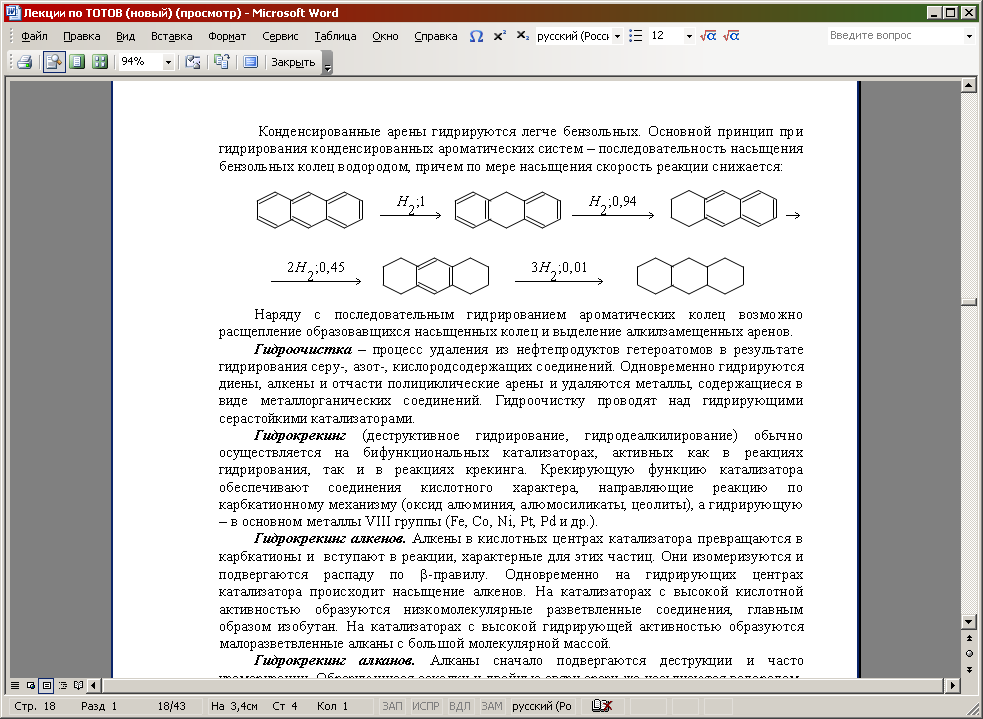
Task: Click the Word document icon in title bar
Action: [x=12, y=12]
